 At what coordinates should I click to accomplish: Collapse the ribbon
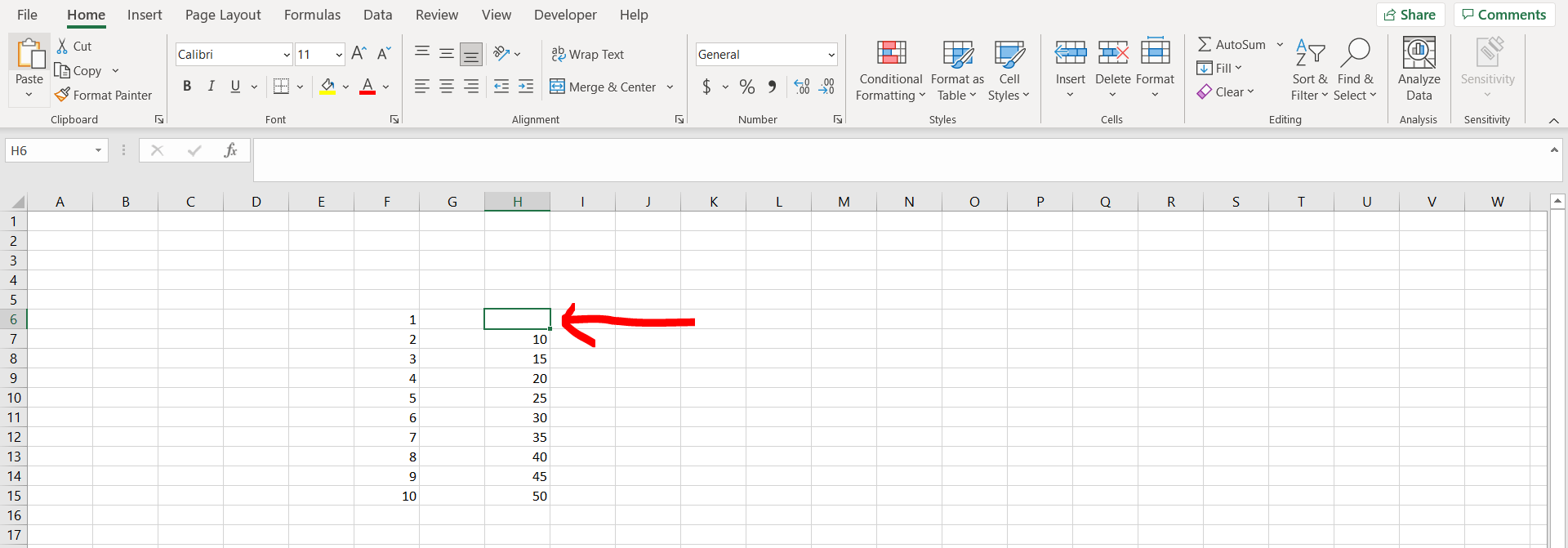point(1554,120)
